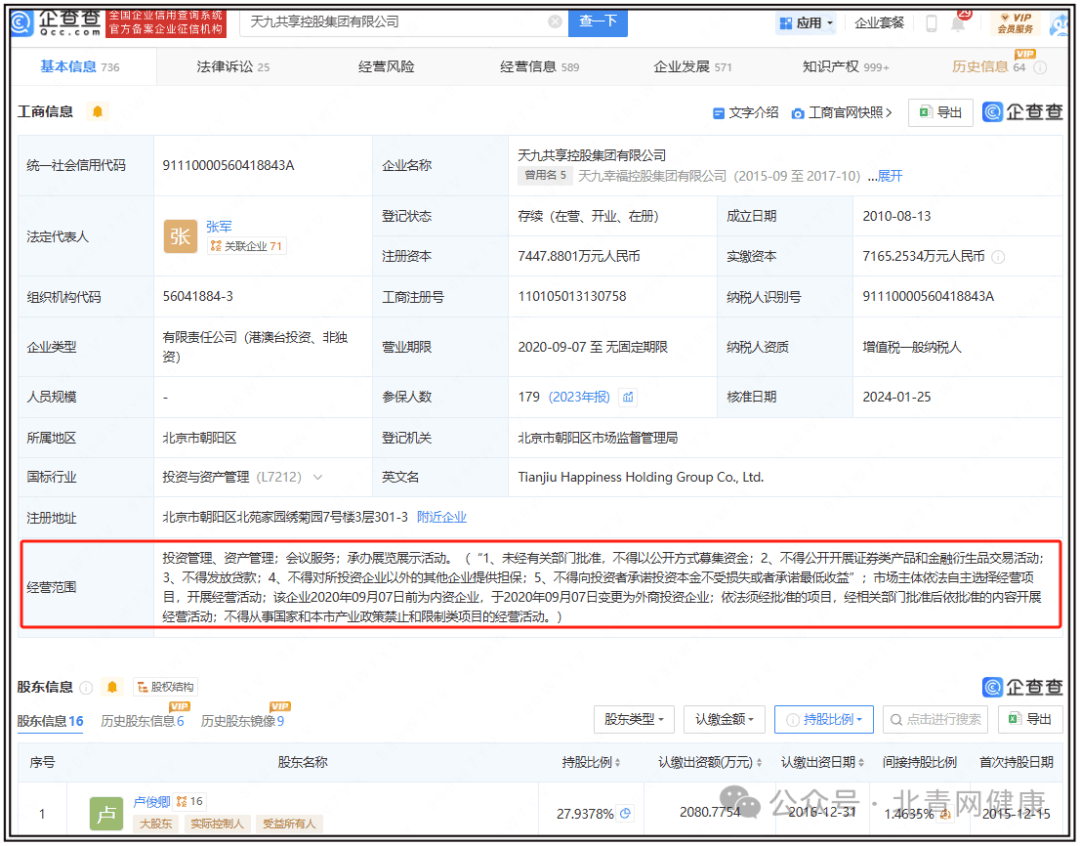Click the info icon beside 股东信息 heading
1080x846 pixels.
click(x=86, y=688)
